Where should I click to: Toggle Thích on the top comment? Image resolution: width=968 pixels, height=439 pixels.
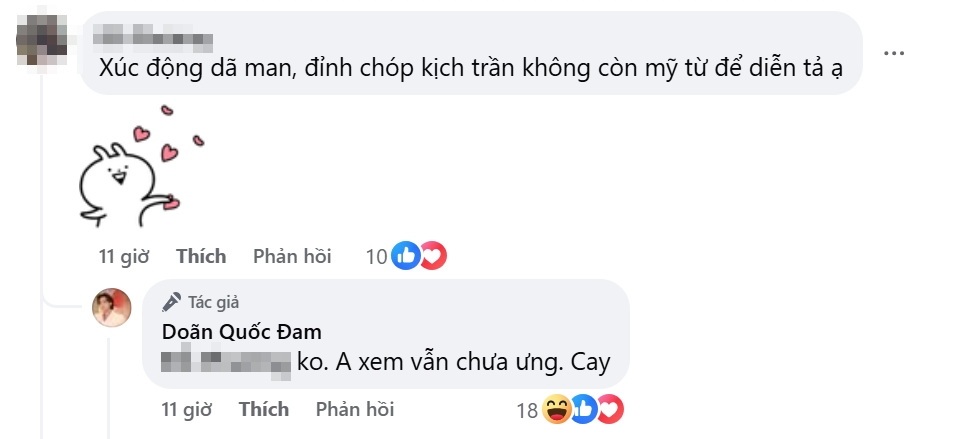point(201,256)
